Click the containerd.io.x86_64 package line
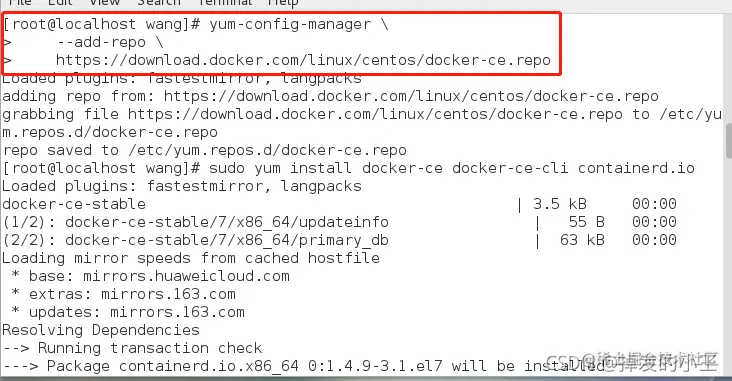 [x=303, y=366]
